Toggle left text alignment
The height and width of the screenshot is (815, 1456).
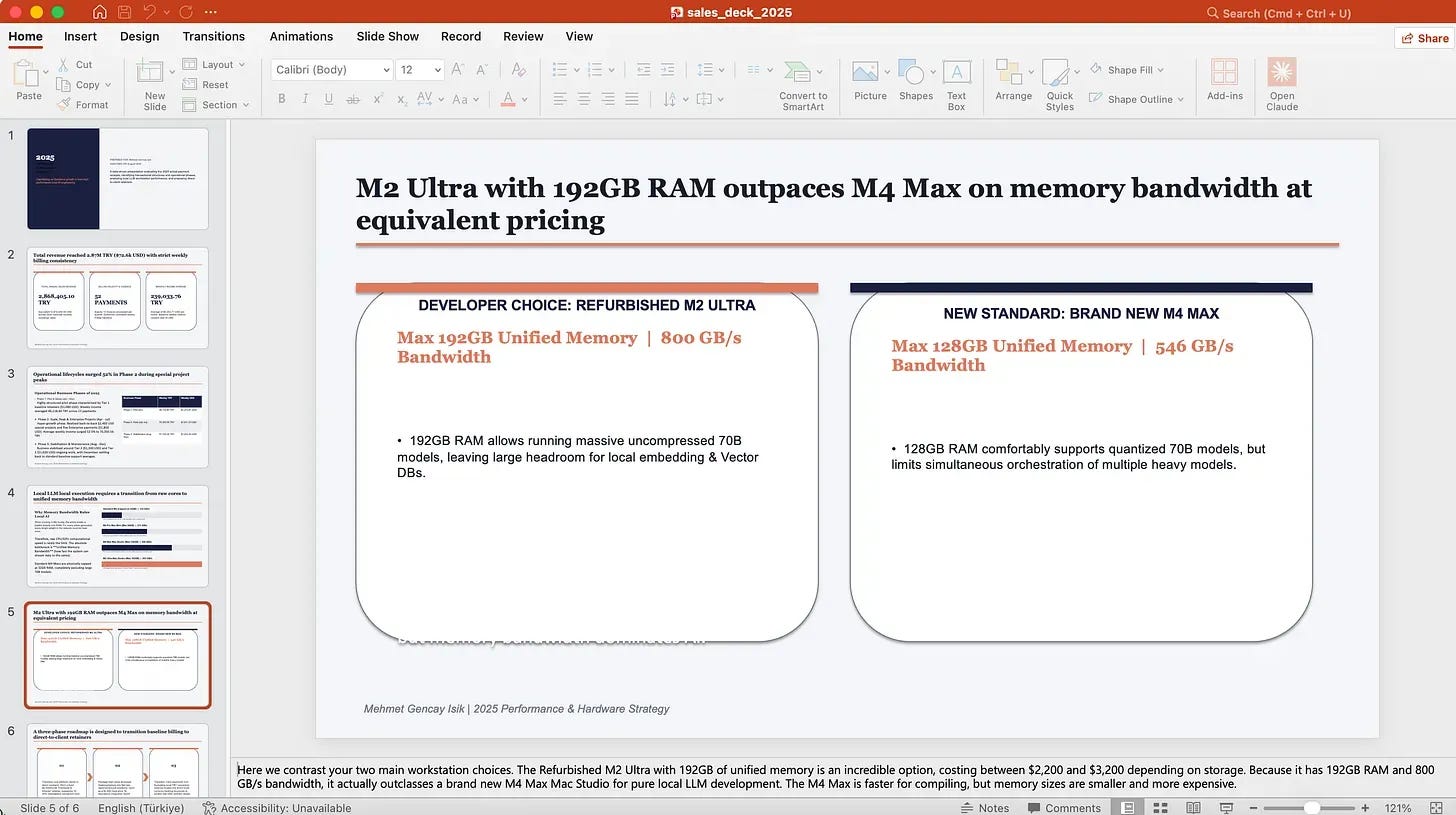(x=559, y=99)
